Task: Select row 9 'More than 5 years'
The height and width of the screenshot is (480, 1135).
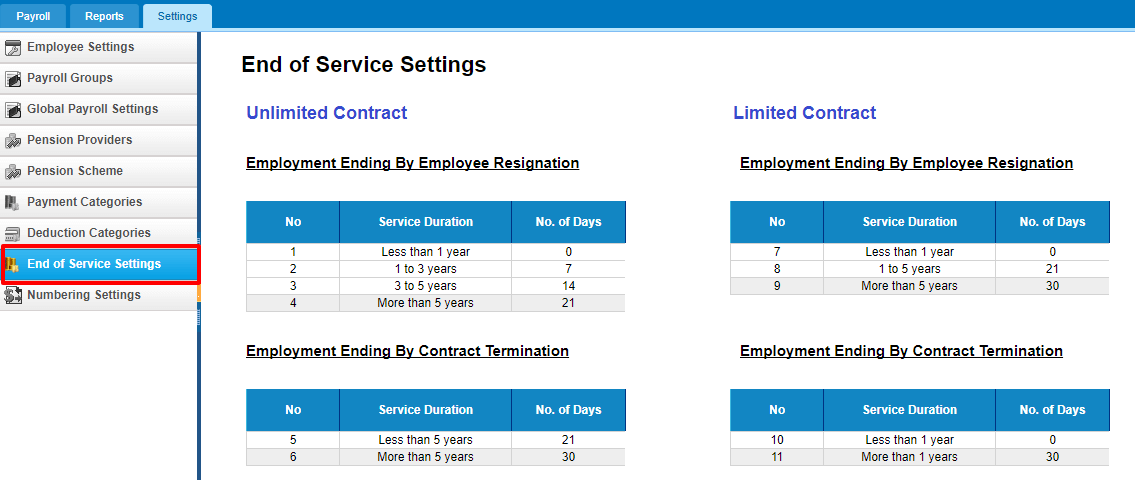Action: [919, 286]
